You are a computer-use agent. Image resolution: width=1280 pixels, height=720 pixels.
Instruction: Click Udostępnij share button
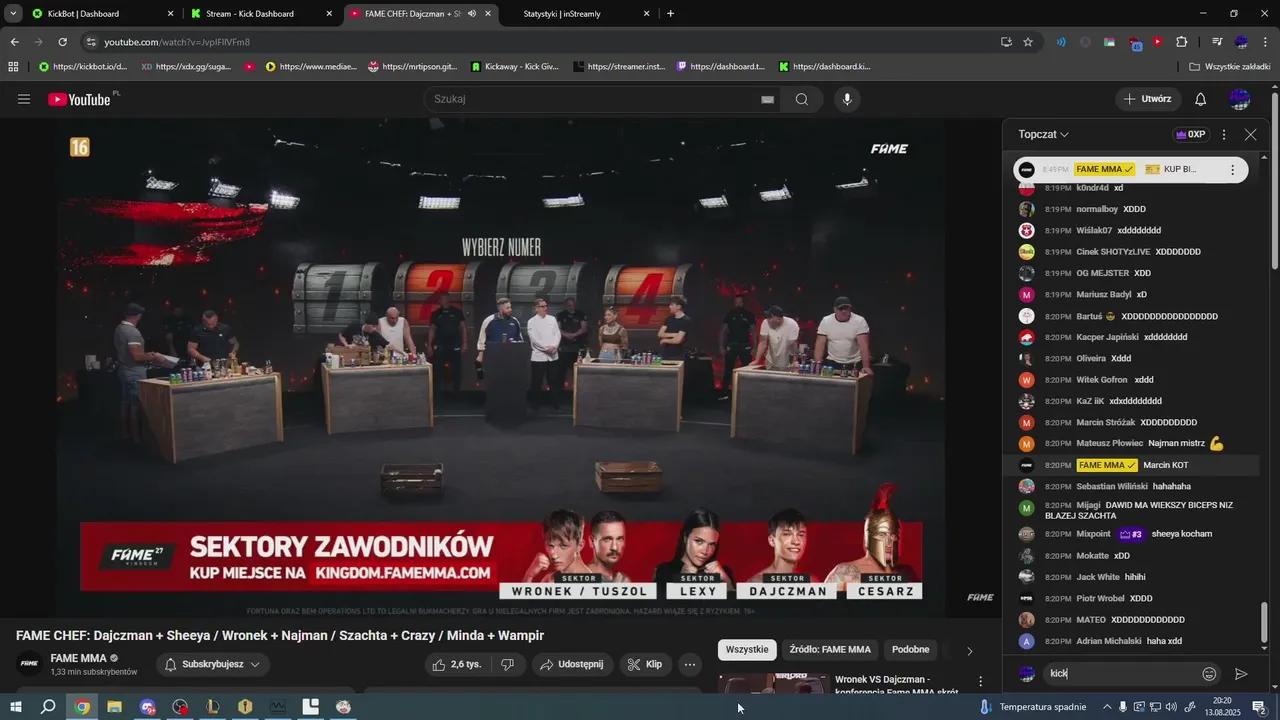point(572,664)
